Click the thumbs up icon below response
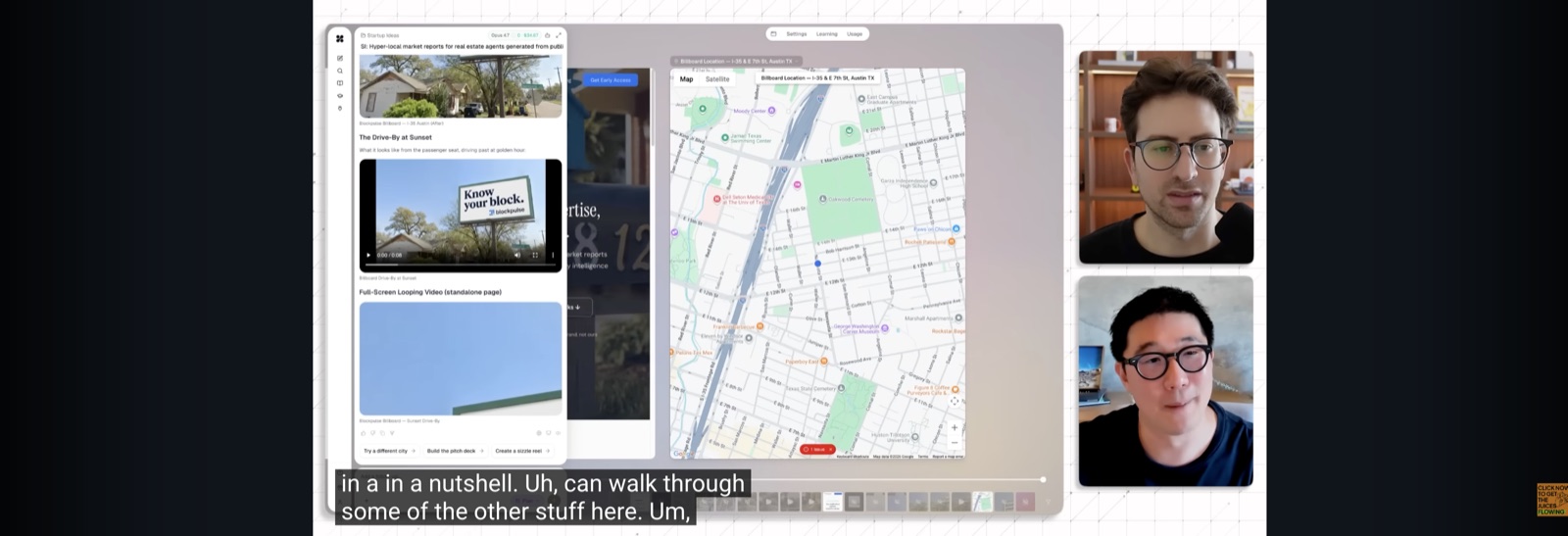The height and width of the screenshot is (536, 1568). pos(363,432)
